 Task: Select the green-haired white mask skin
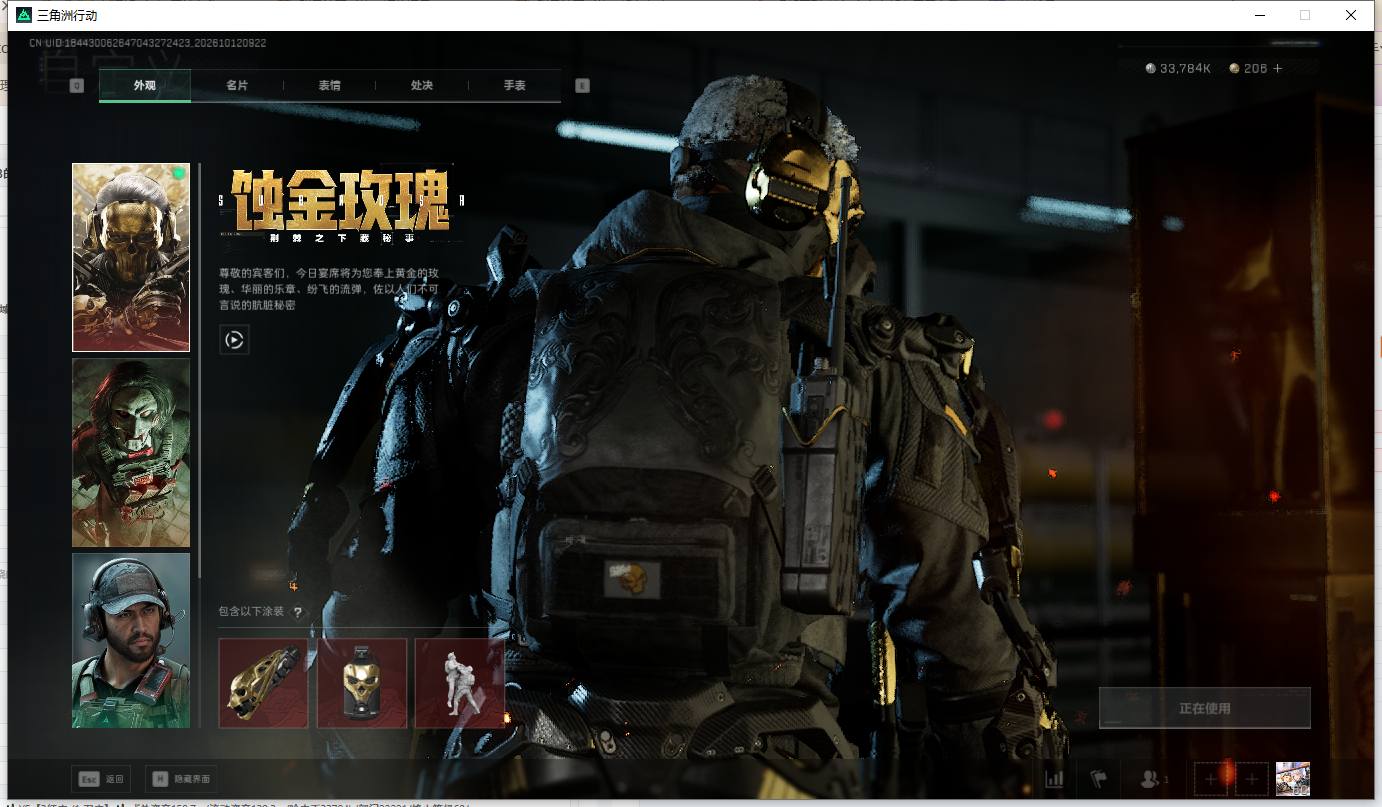click(x=131, y=453)
